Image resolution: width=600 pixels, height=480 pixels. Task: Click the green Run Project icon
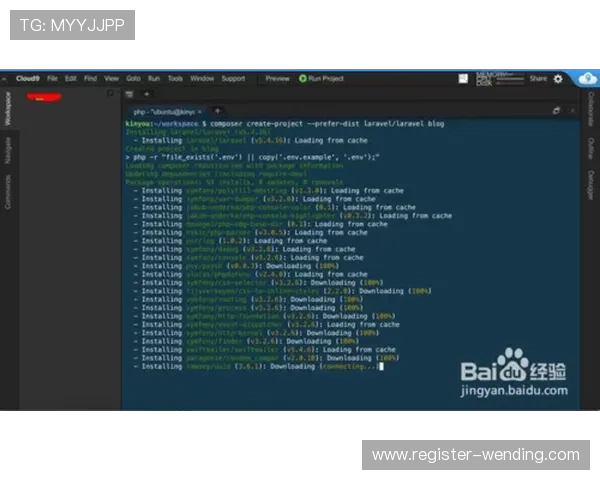304,78
